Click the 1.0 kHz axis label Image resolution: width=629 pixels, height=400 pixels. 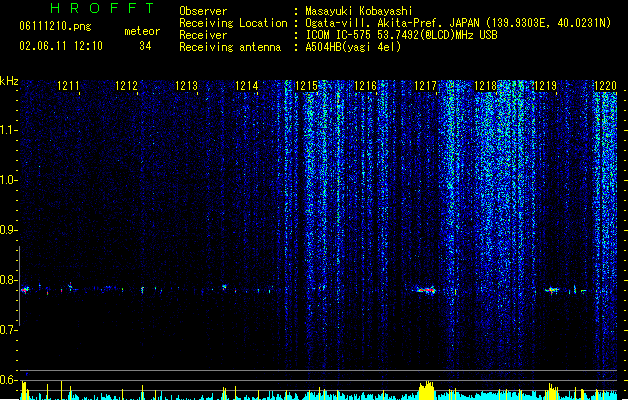(9, 180)
